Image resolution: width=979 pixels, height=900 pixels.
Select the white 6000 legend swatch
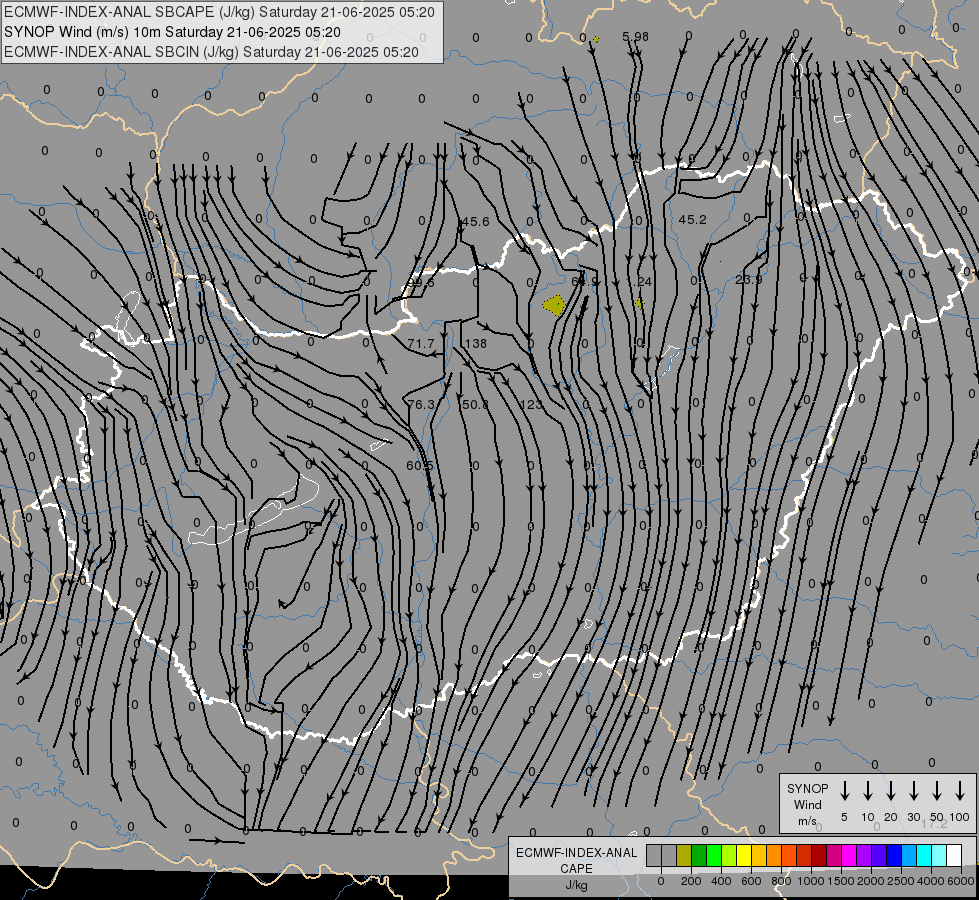tap(953, 856)
